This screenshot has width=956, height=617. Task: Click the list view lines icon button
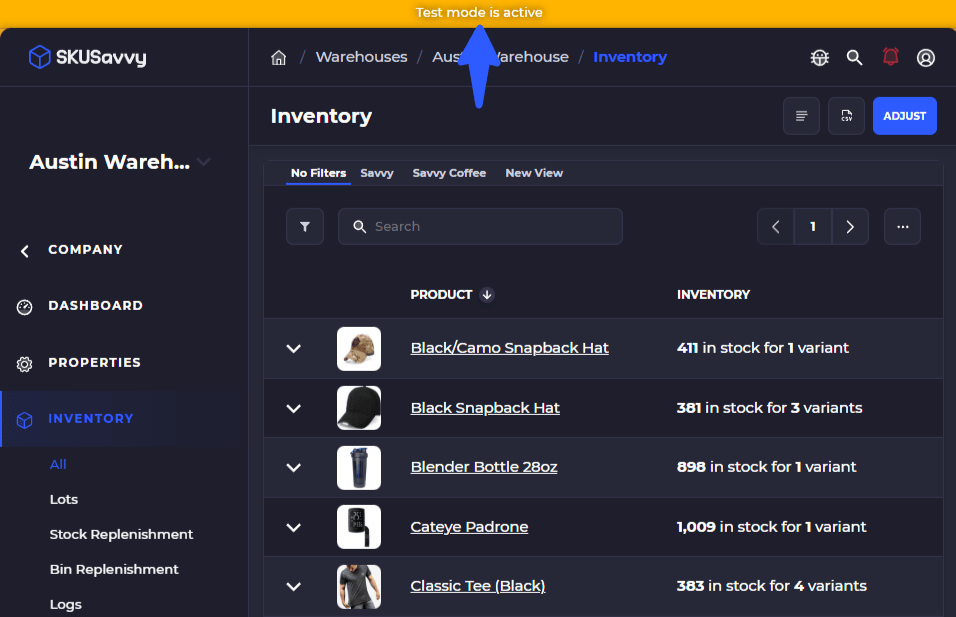(801, 116)
